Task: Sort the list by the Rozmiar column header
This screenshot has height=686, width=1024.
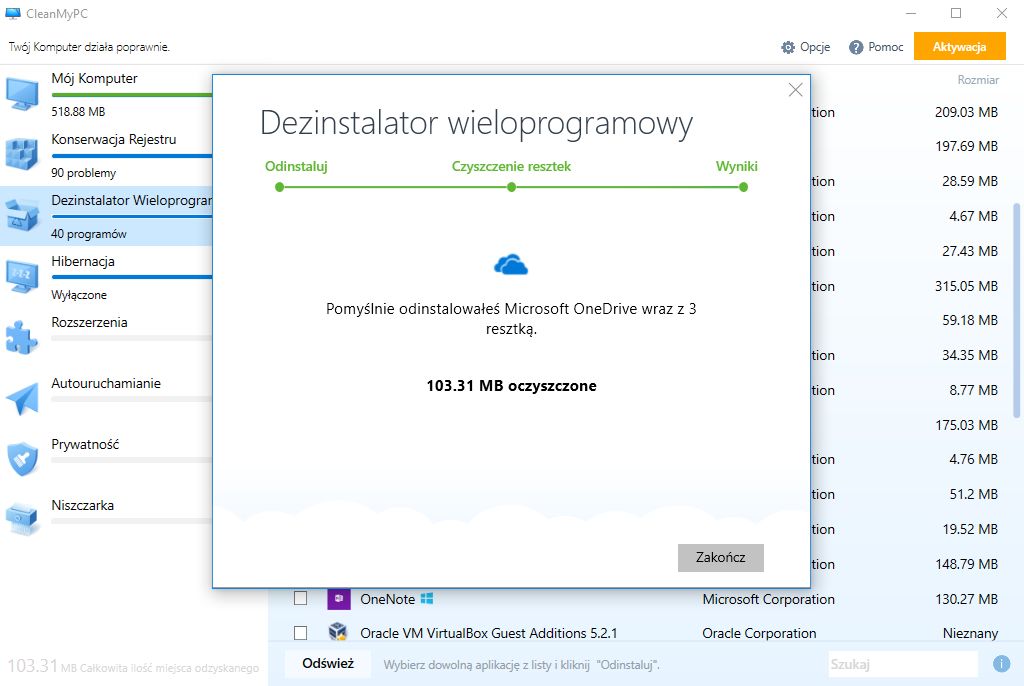Action: click(978, 80)
